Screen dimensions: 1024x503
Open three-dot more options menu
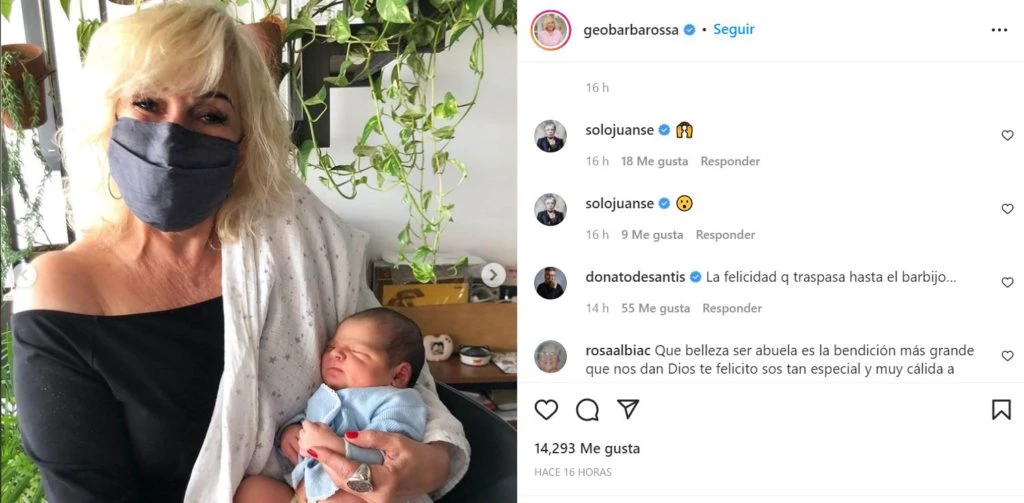coord(999,30)
